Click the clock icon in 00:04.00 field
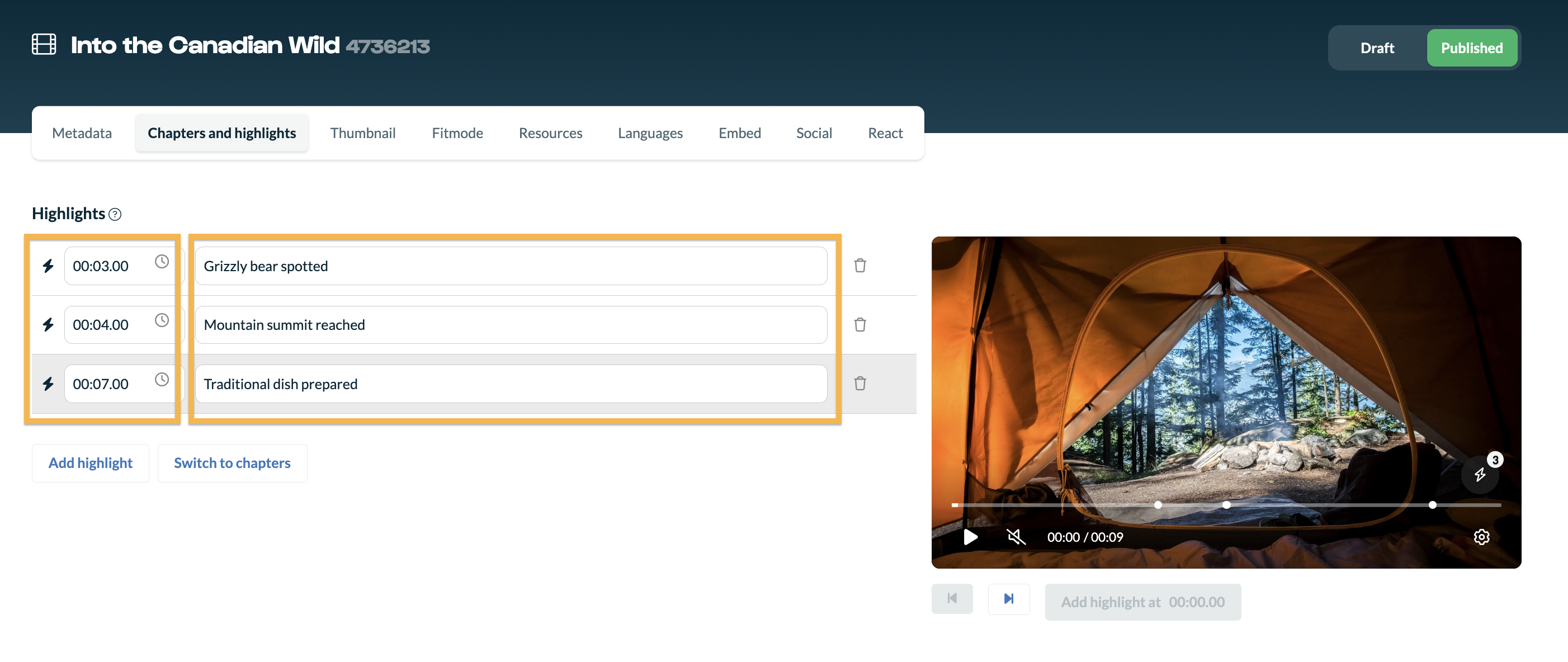1568x662 pixels. [x=161, y=321]
